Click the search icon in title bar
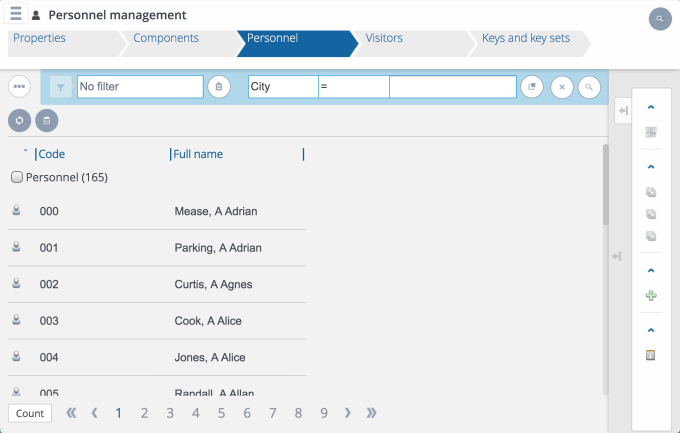 tap(659, 18)
